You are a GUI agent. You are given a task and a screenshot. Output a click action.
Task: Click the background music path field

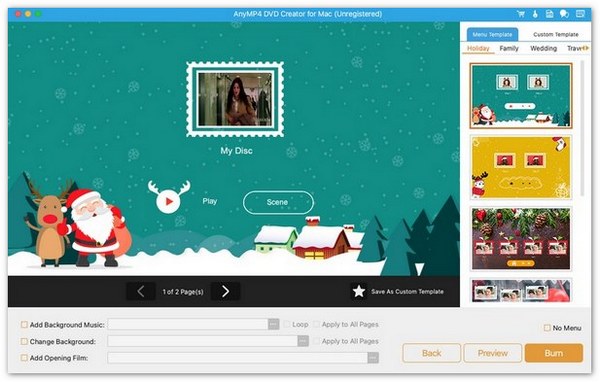click(188, 325)
